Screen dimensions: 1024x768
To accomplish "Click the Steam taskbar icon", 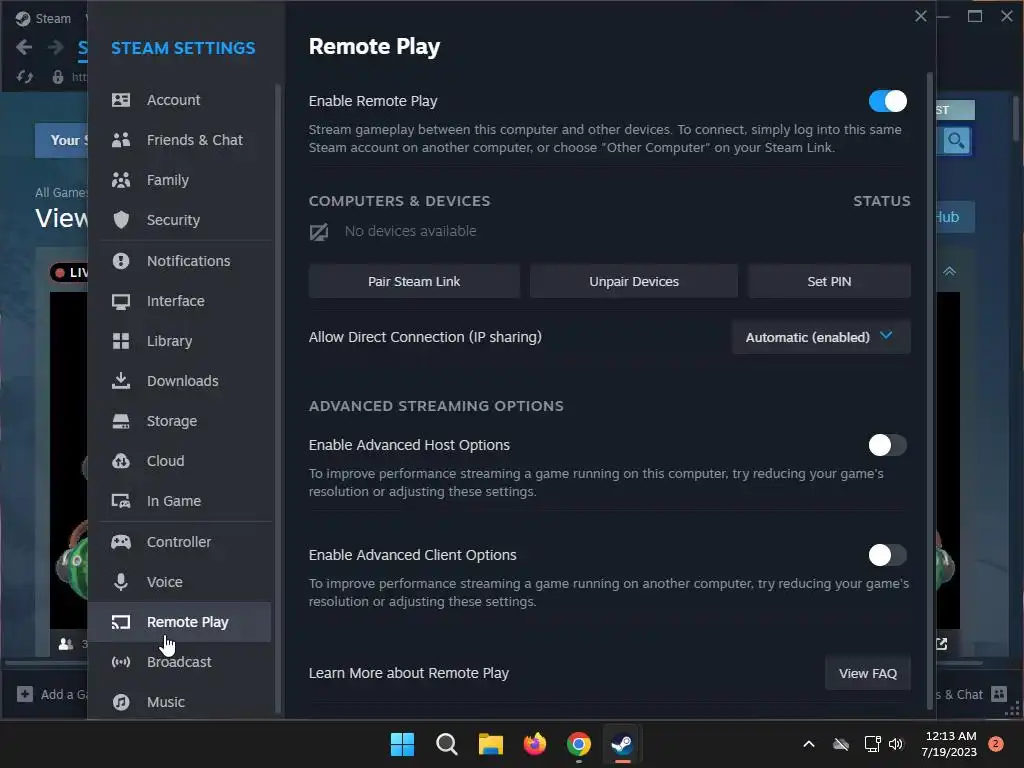I will (622, 744).
